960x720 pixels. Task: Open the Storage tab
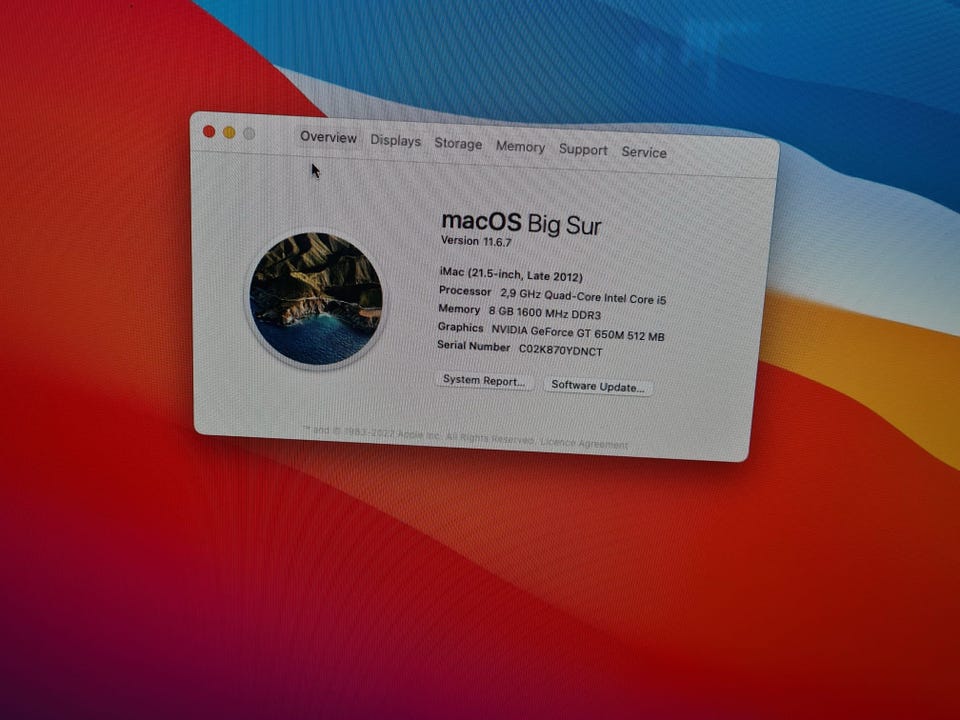458,144
